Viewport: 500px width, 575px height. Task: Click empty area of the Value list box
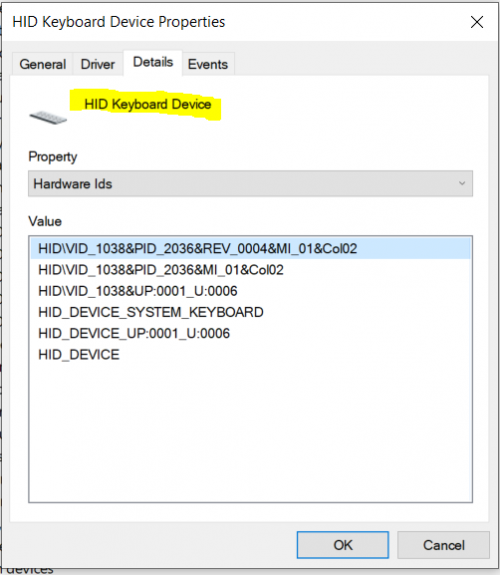pos(250,433)
